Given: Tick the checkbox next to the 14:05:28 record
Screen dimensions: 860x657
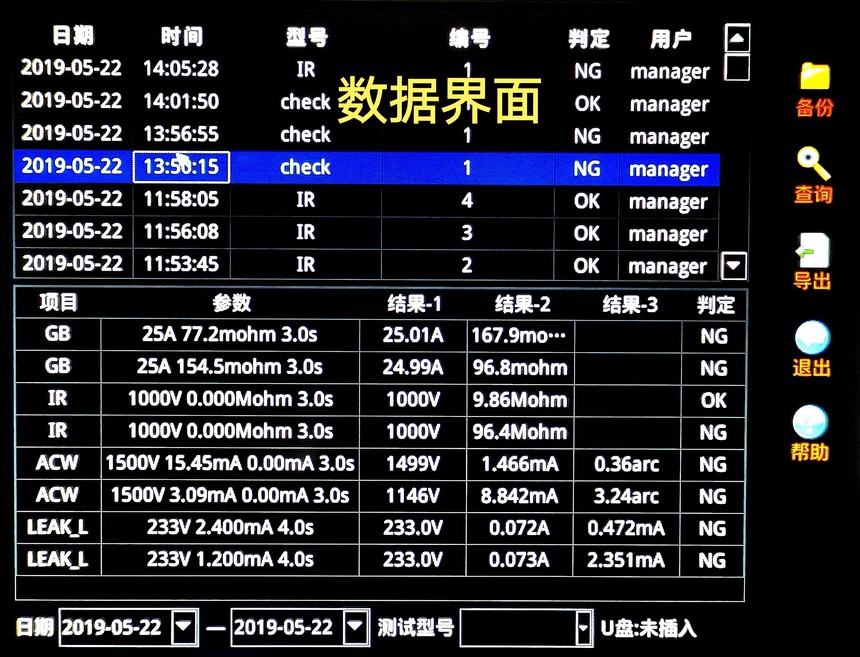Looking at the screenshot, I should (737, 68).
